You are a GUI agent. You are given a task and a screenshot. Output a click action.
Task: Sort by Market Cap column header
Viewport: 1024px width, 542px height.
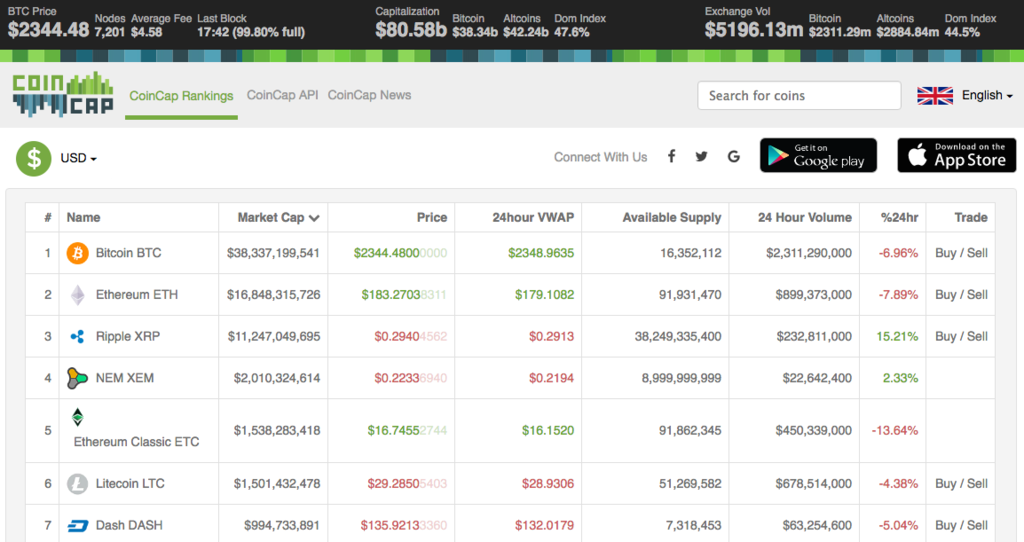pos(278,217)
